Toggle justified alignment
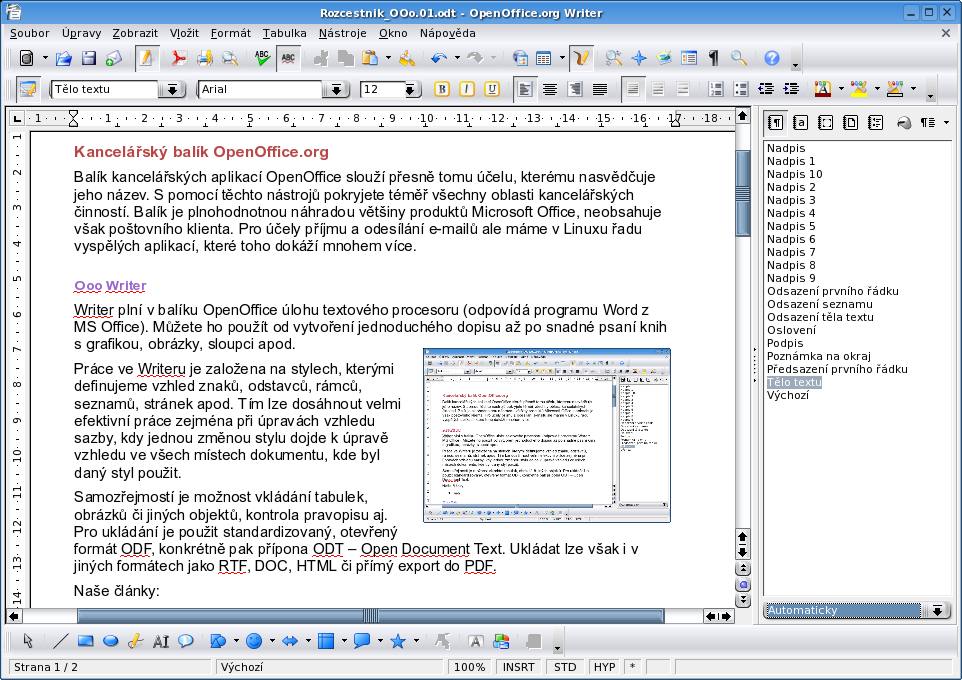Image resolution: width=962 pixels, height=680 pixels. tap(600, 90)
